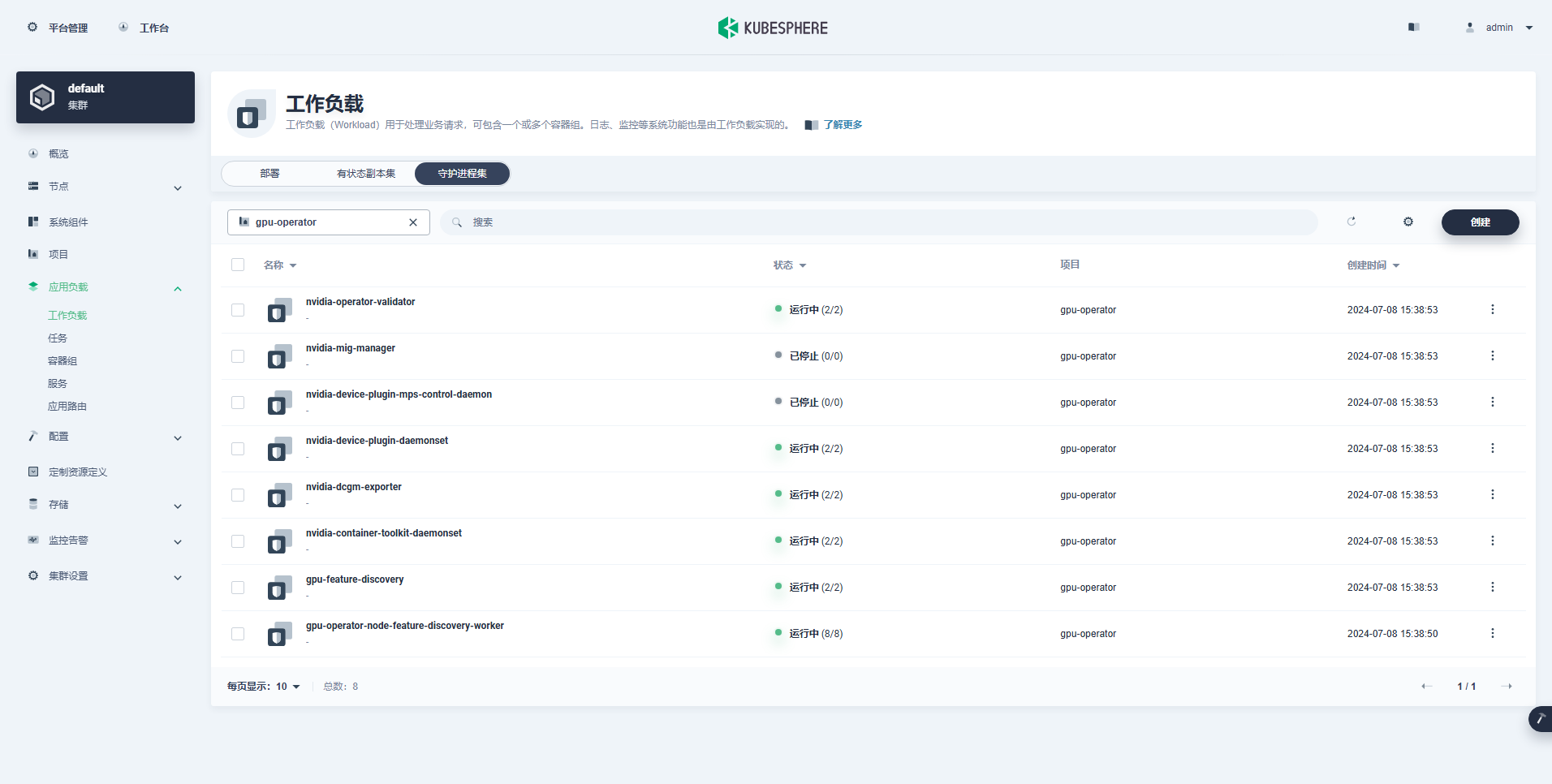The image size is (1552, 784).
Task: Click nvidia-device-plugin-daemonset workload icon
Action: [280, 449]
